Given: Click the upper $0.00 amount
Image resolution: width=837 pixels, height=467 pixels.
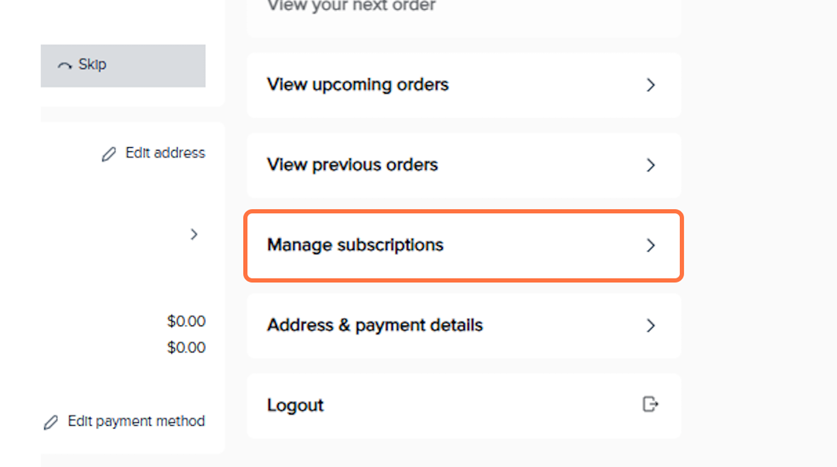Looking at the screenshot, I should pyautogui.click(x=186, y=322).
